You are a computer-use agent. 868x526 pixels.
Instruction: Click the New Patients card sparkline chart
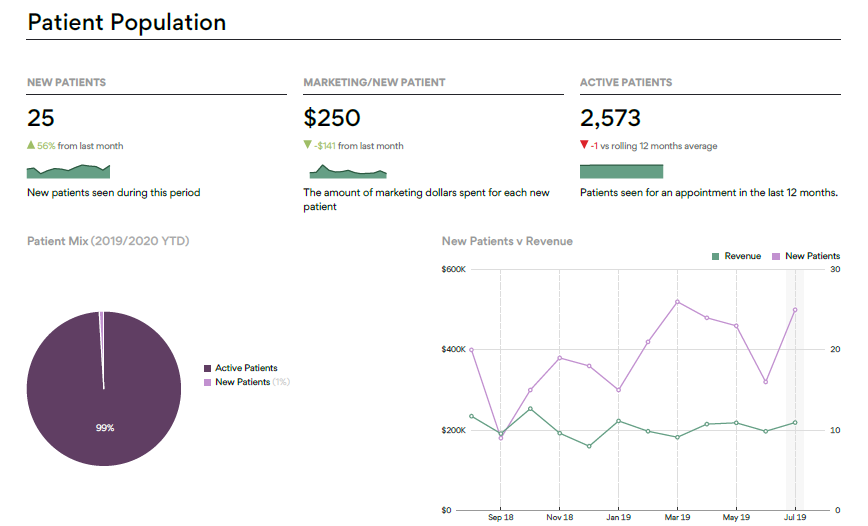click(68, 171)
